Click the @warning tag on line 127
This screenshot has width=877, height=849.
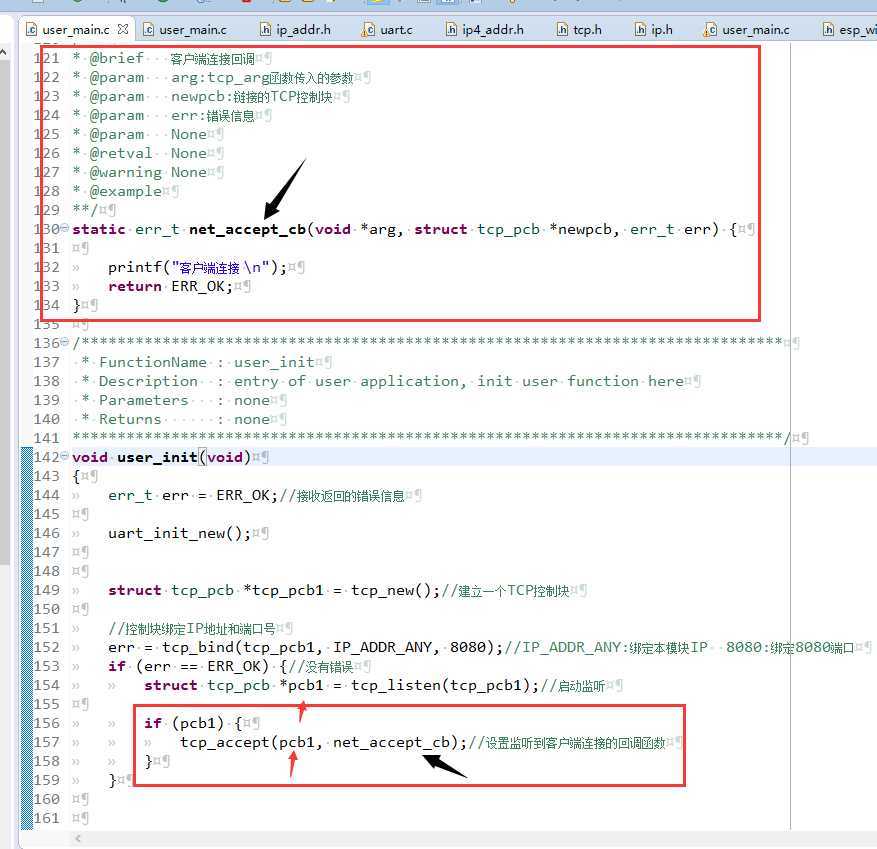click(125, 172)
